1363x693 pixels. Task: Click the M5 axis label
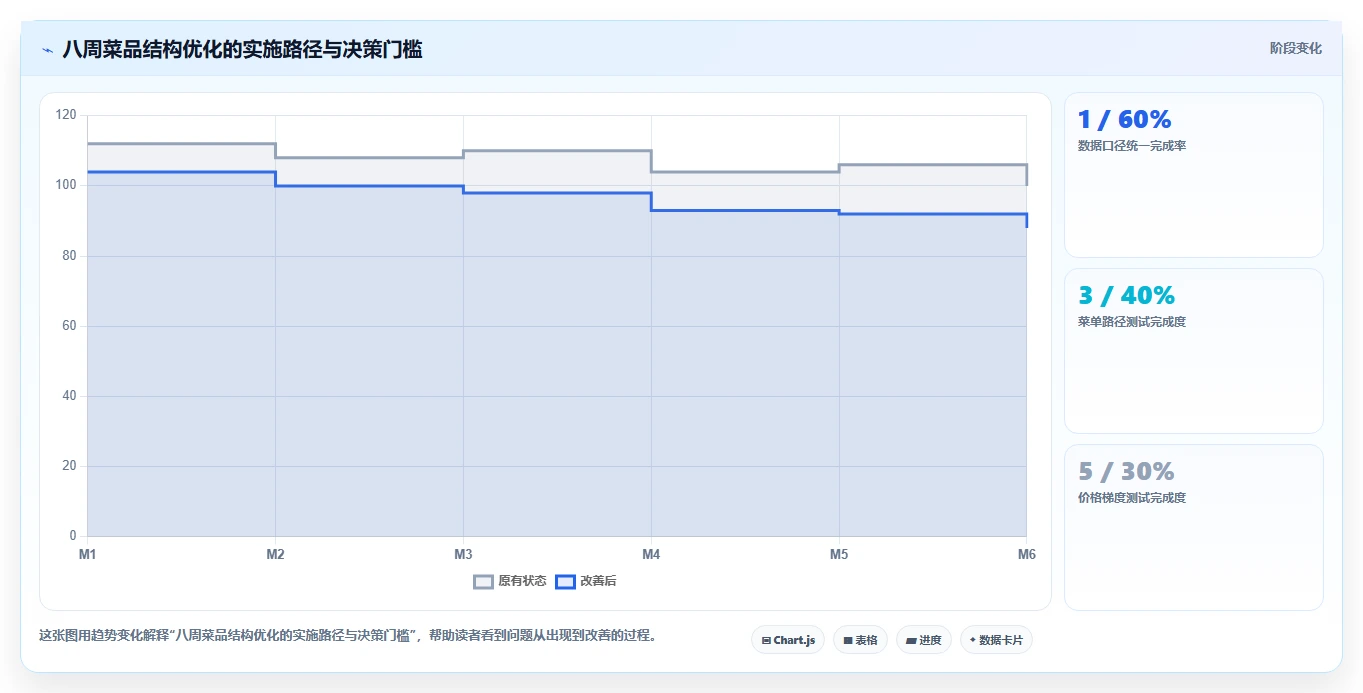[839, 554]
